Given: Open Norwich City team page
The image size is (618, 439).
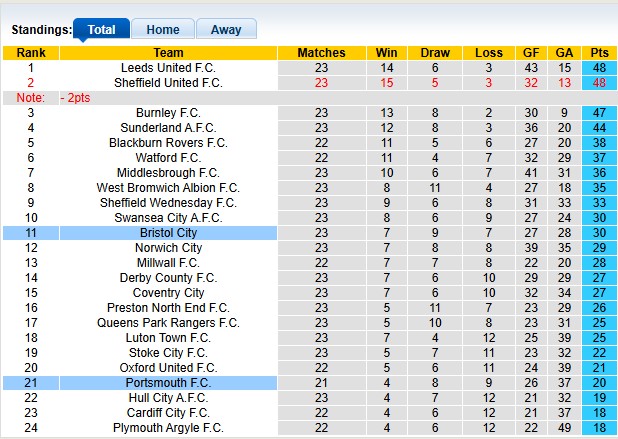Looking at the screenshot, I should (x=168, y=248).
